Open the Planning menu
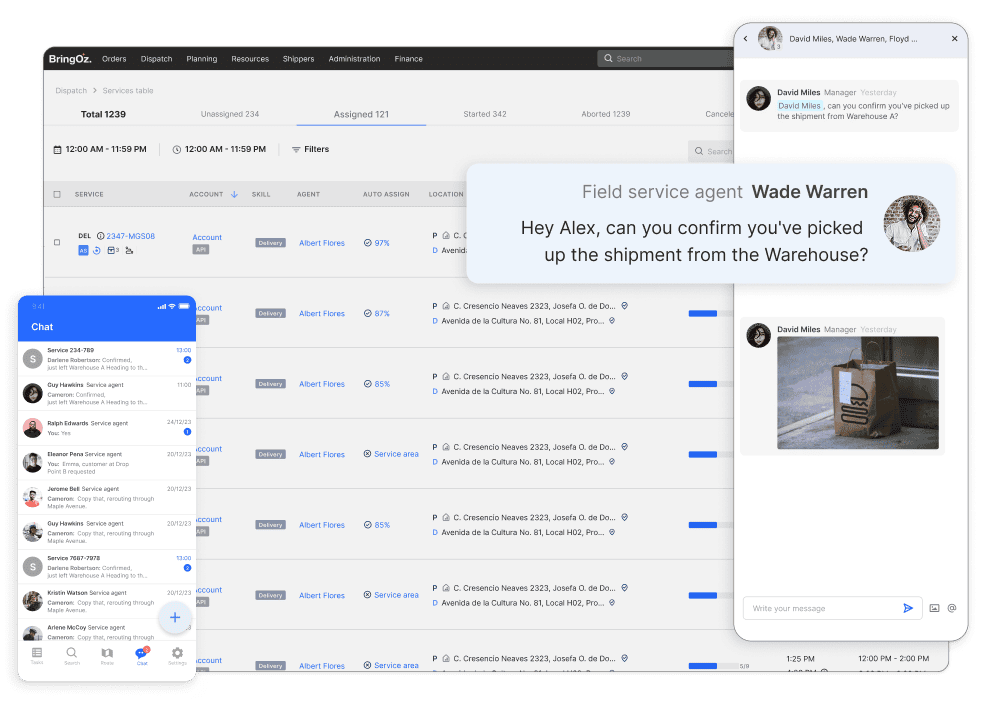The width and height of the screenshot is (981, 701). [x=201, y=59]
